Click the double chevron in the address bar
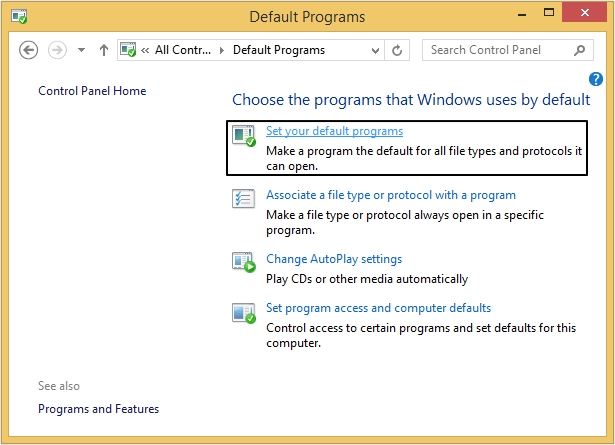 coord(145,50)
